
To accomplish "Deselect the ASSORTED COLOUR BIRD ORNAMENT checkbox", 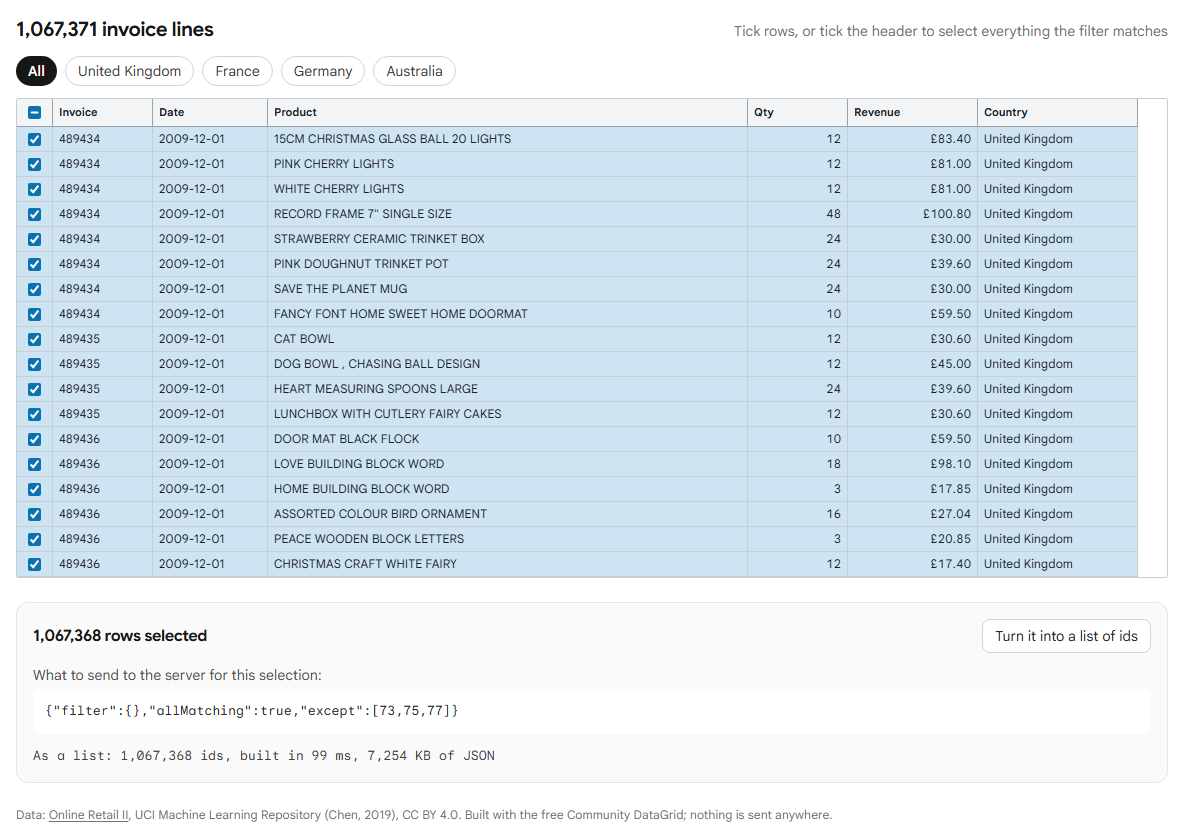I will tap(35, 513).
